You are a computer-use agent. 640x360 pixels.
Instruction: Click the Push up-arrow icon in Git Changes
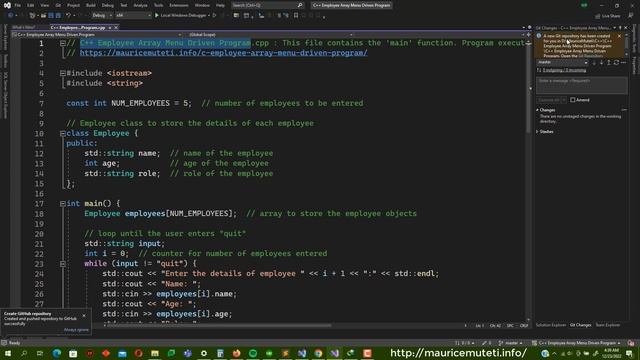pyautogui.click(x=609, y=62)
